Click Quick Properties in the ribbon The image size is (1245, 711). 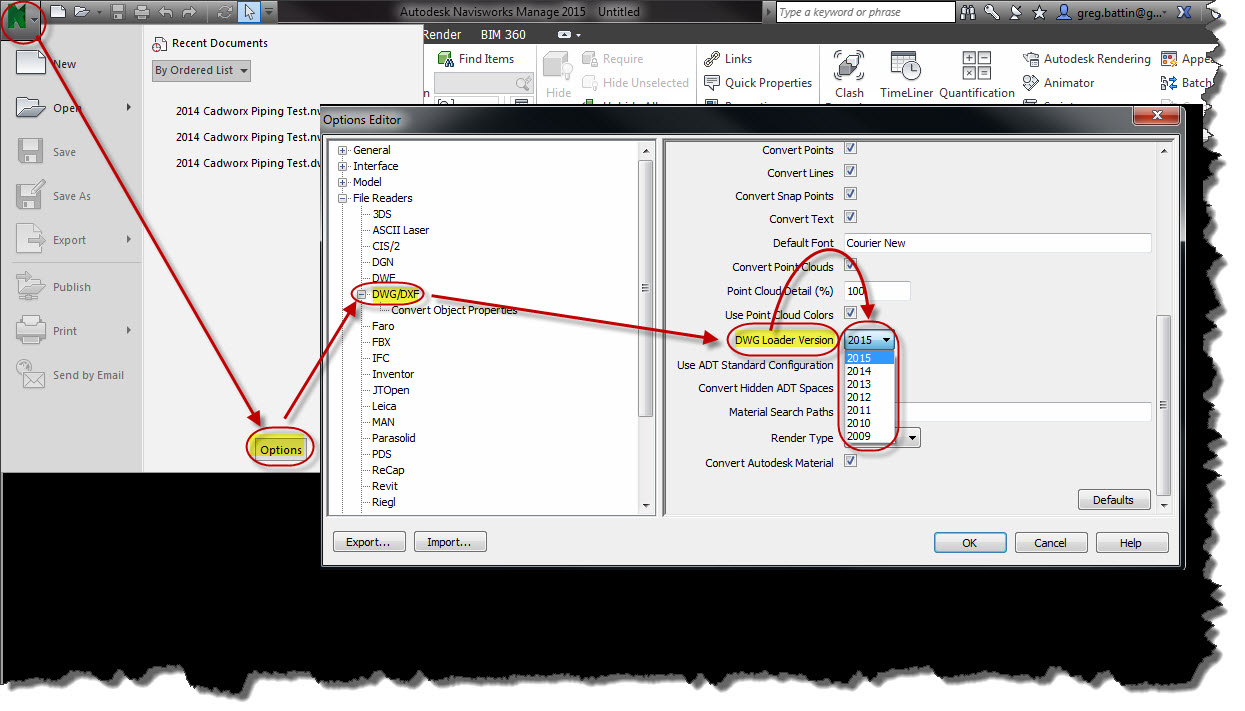[x=758, y=83]
